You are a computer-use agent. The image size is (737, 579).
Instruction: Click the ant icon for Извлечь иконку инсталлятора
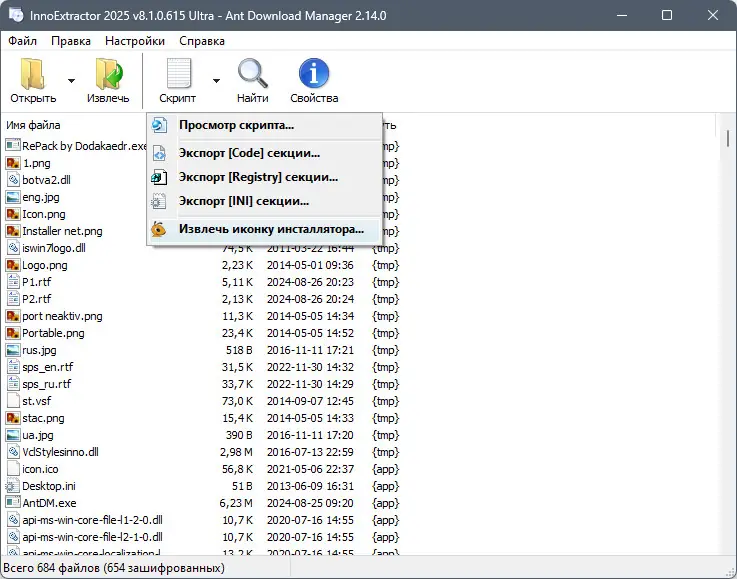click(159, 229)
